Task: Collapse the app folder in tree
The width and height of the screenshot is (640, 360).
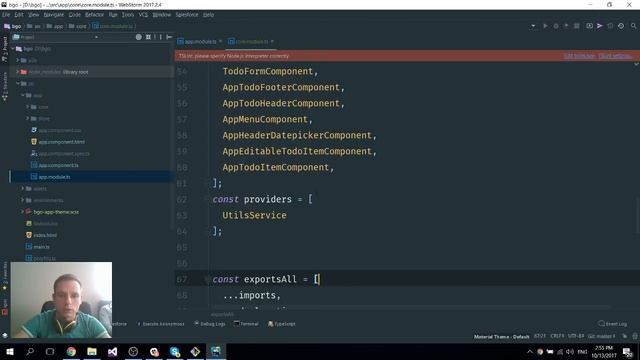Action: click(23, 95)
